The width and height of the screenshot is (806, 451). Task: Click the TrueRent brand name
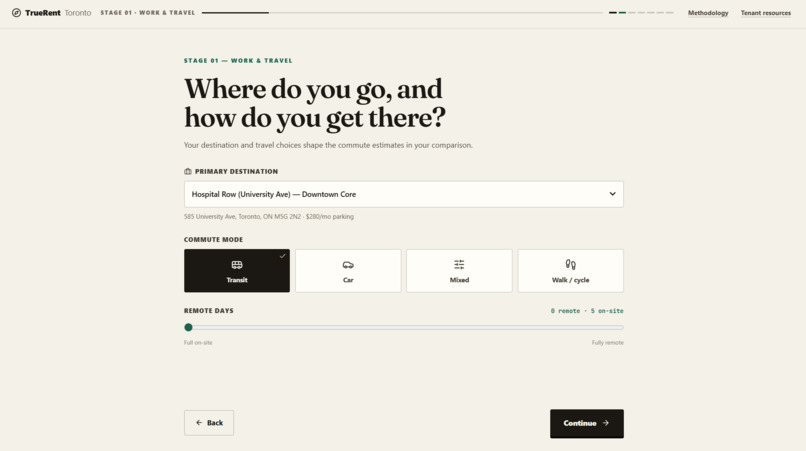point(43,13)
